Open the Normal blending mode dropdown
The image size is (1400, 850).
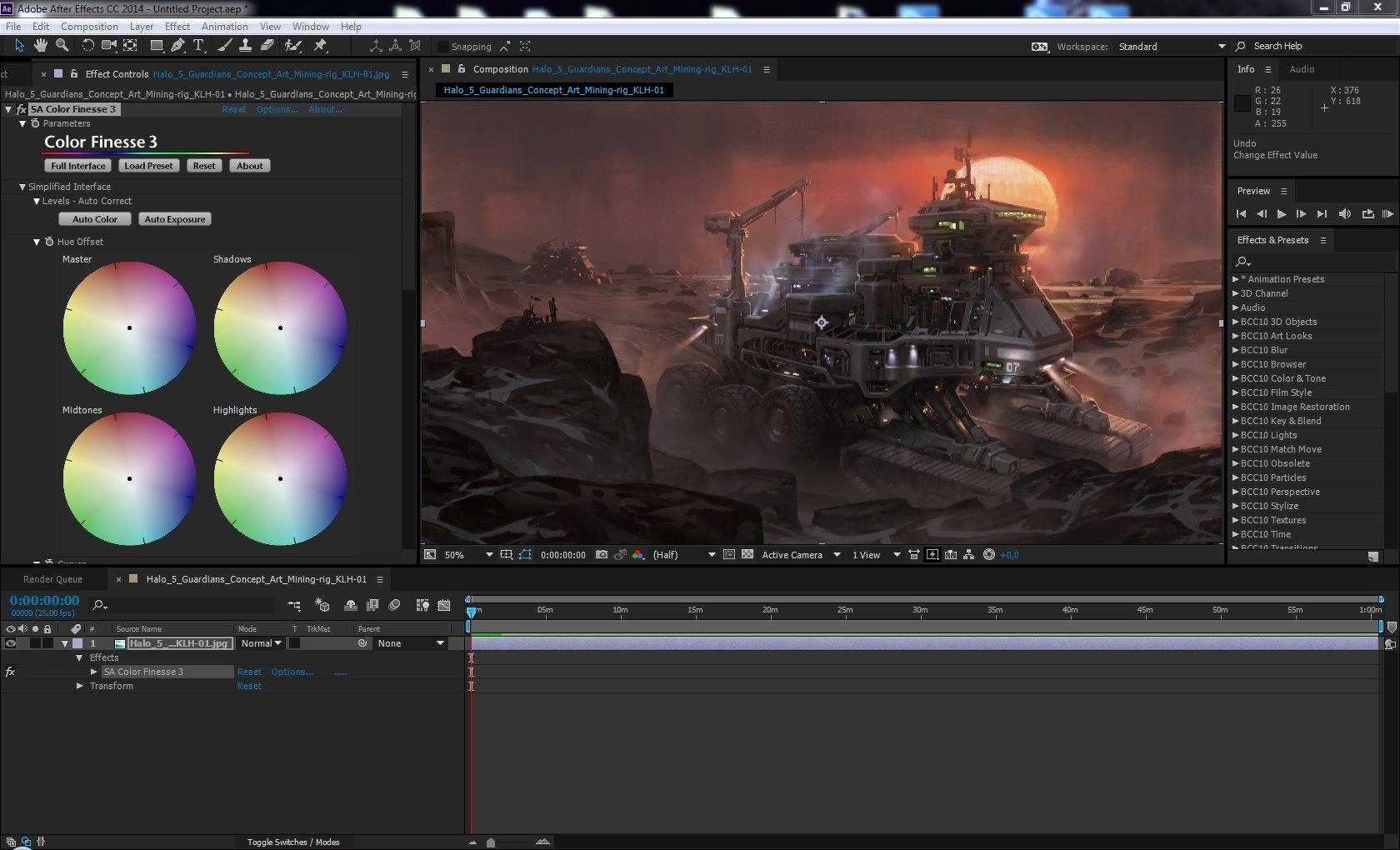point(261,643)
